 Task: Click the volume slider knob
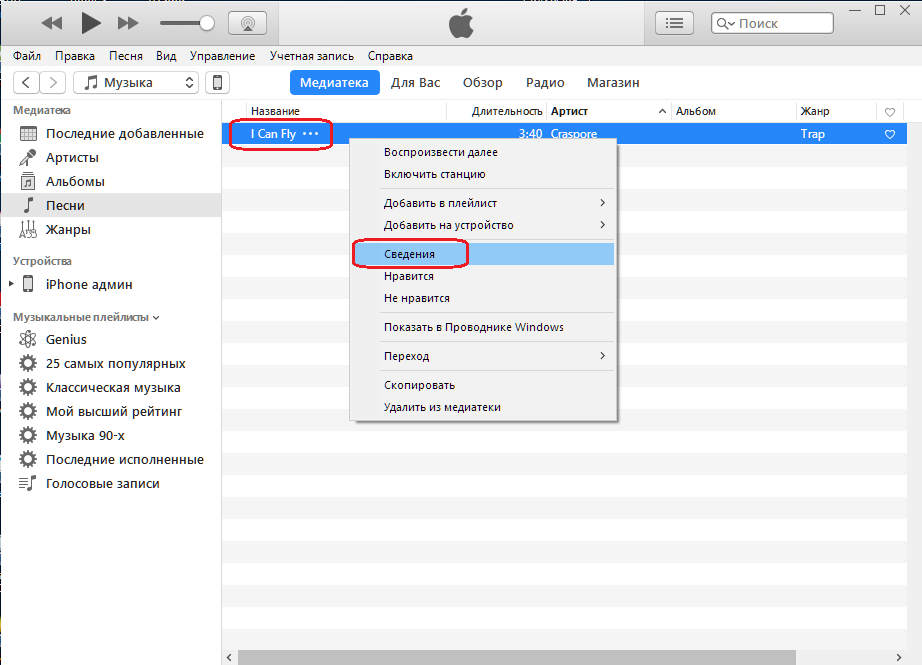206,24
